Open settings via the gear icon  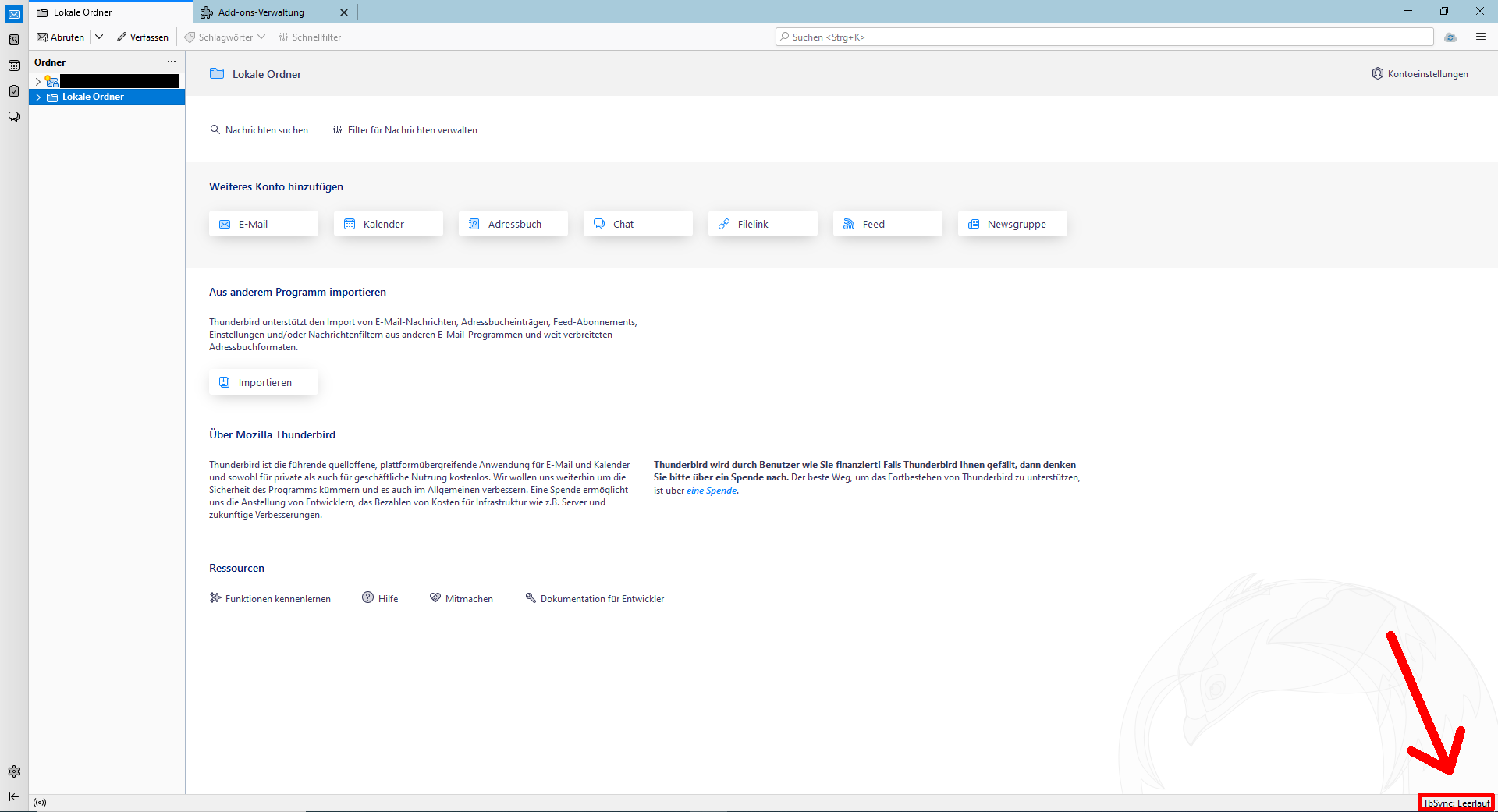coord(13,771)
